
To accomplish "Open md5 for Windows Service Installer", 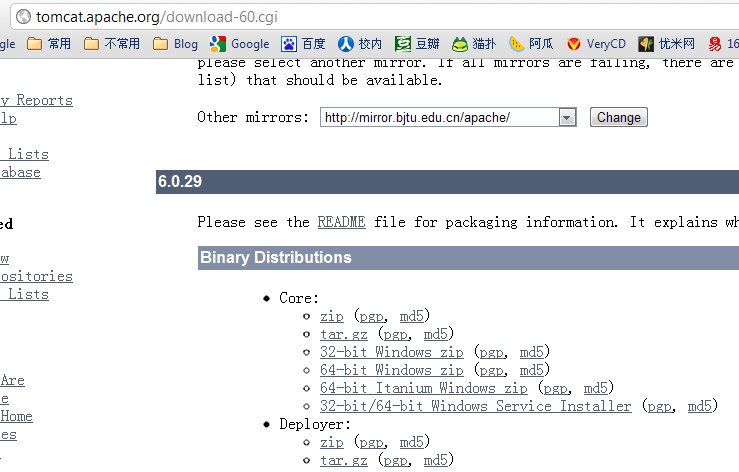I will pos(699,406).
